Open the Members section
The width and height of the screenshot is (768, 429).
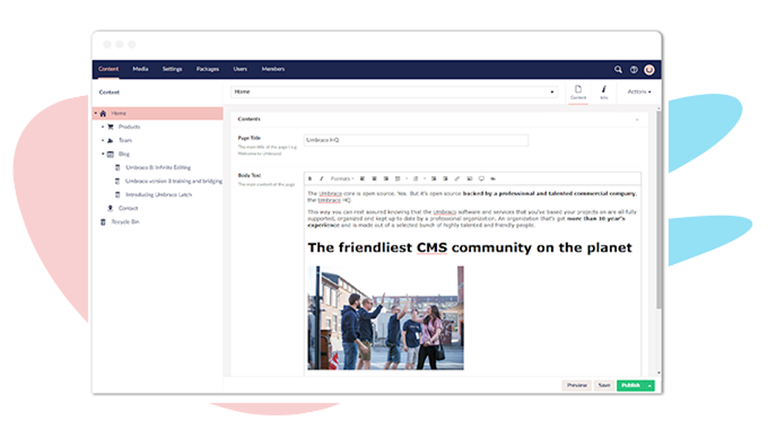[273, 69]
